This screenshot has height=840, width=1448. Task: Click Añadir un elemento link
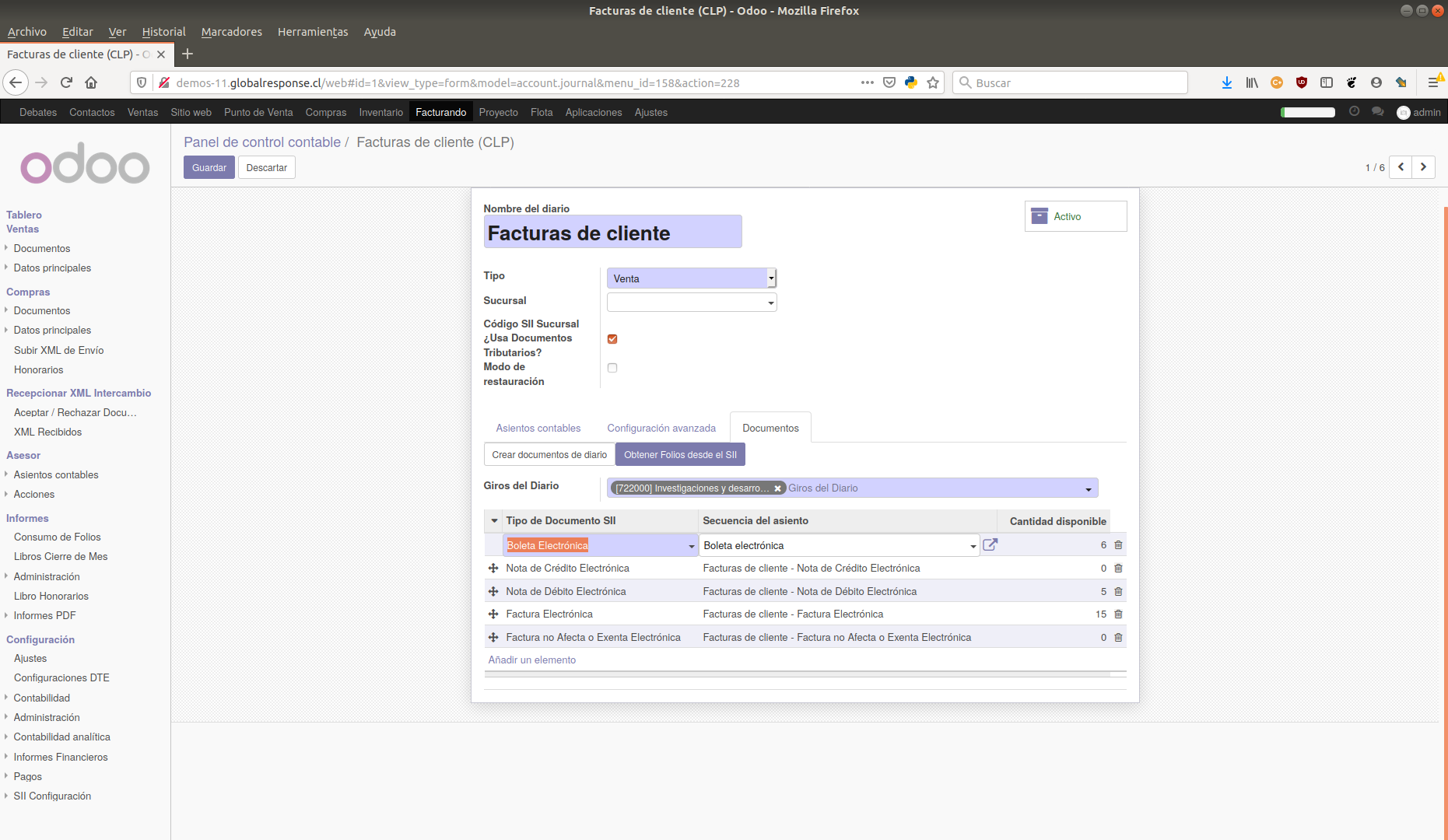(x=531, y=660)
